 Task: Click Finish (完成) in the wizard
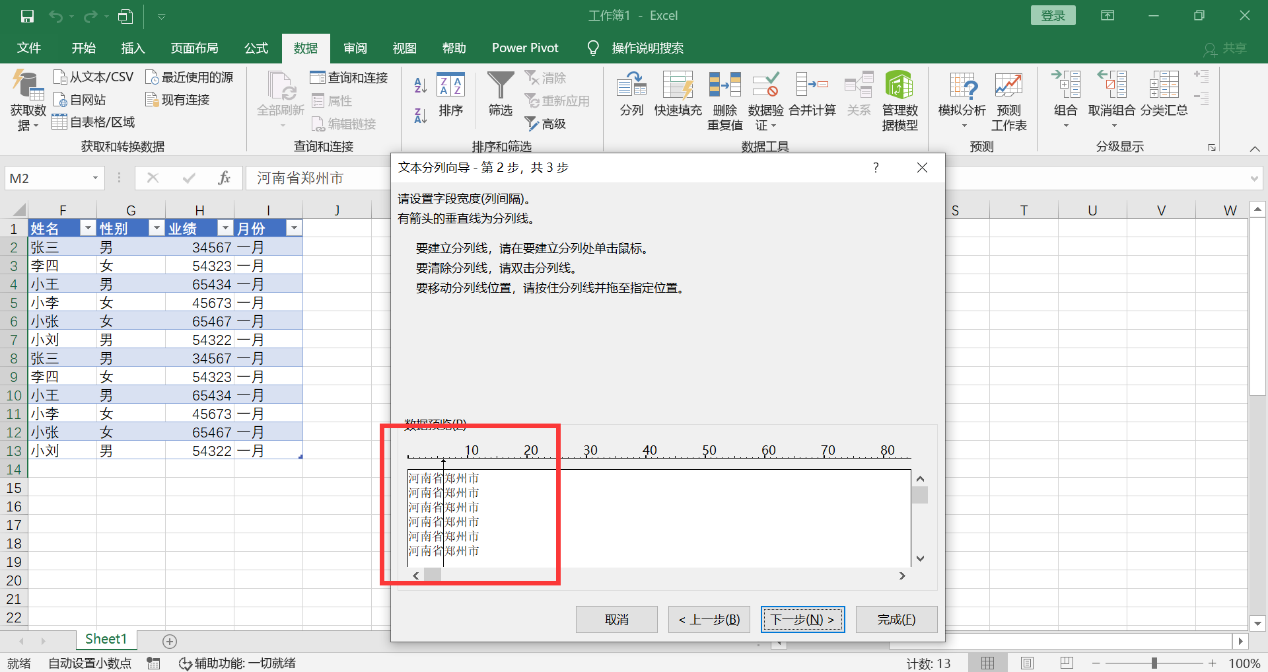point(897,619)
